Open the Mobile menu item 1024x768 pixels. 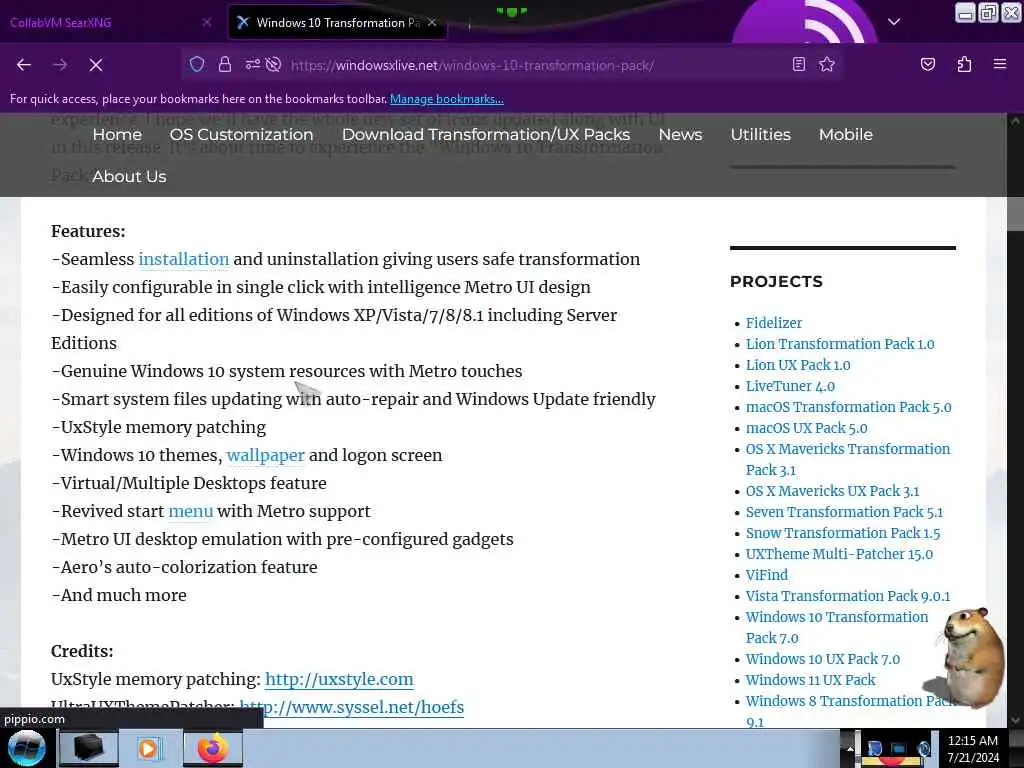coord(846,135)
